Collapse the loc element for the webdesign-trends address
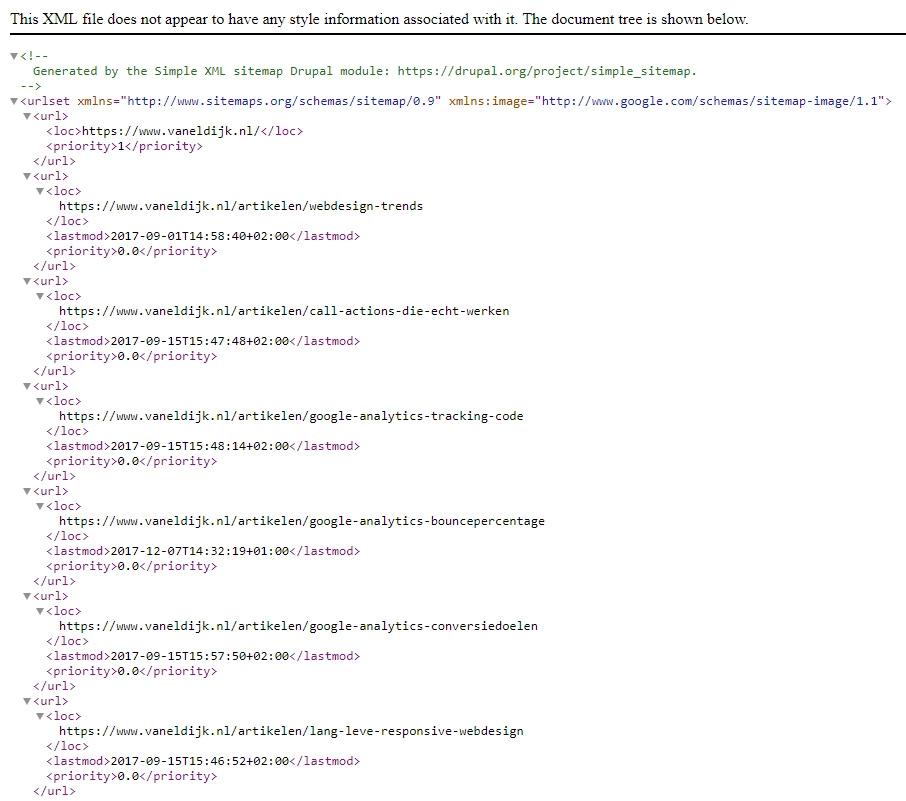This screenshot has height=801, width=906. tap(40, 191)
